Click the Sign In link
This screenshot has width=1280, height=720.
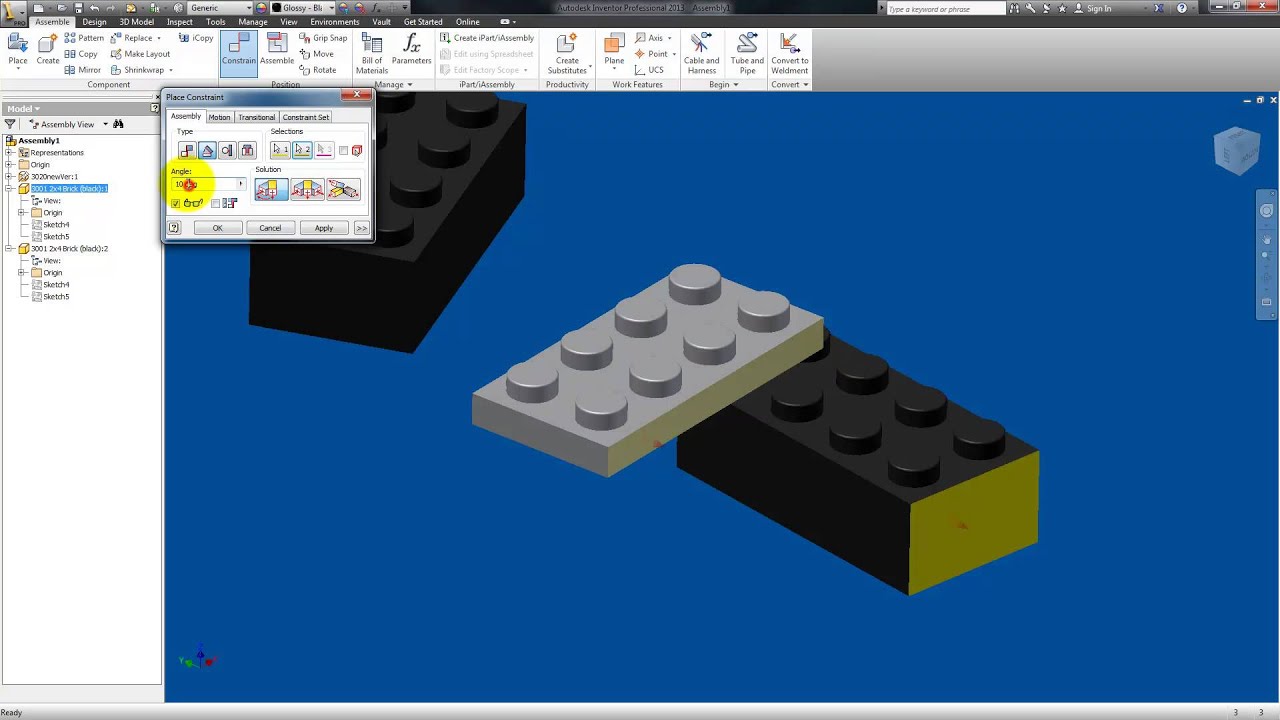pos(1099,8)
